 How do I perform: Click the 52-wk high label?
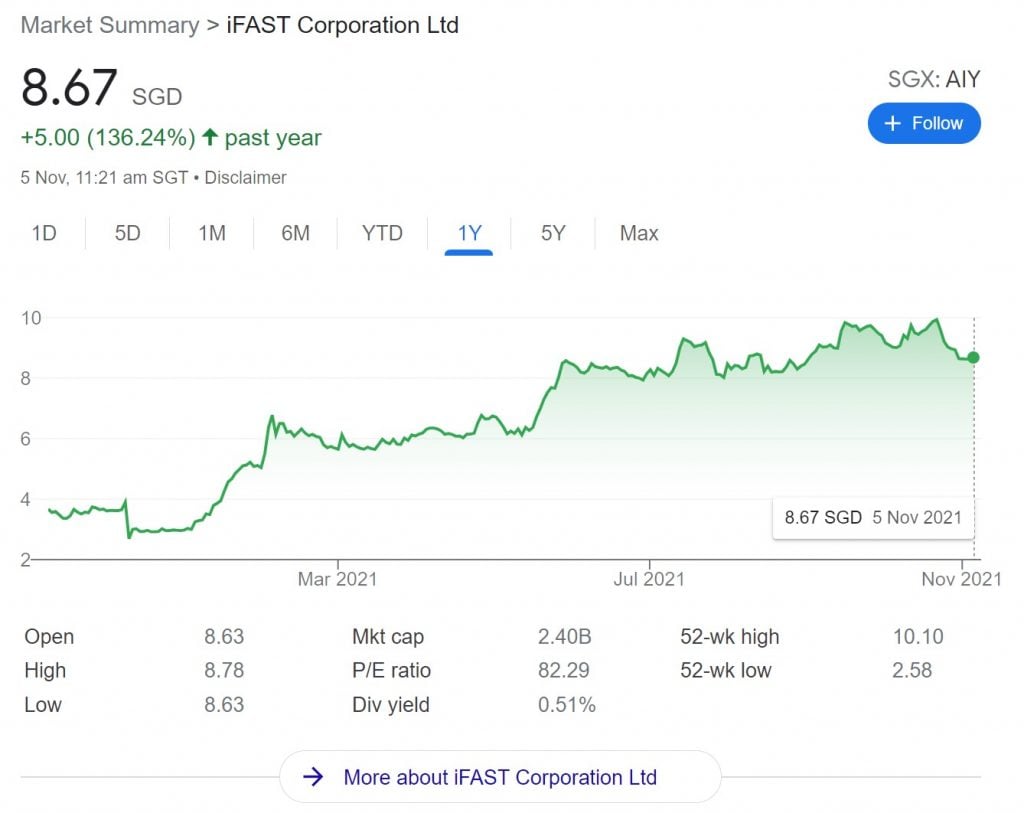[x=729, y=637]
